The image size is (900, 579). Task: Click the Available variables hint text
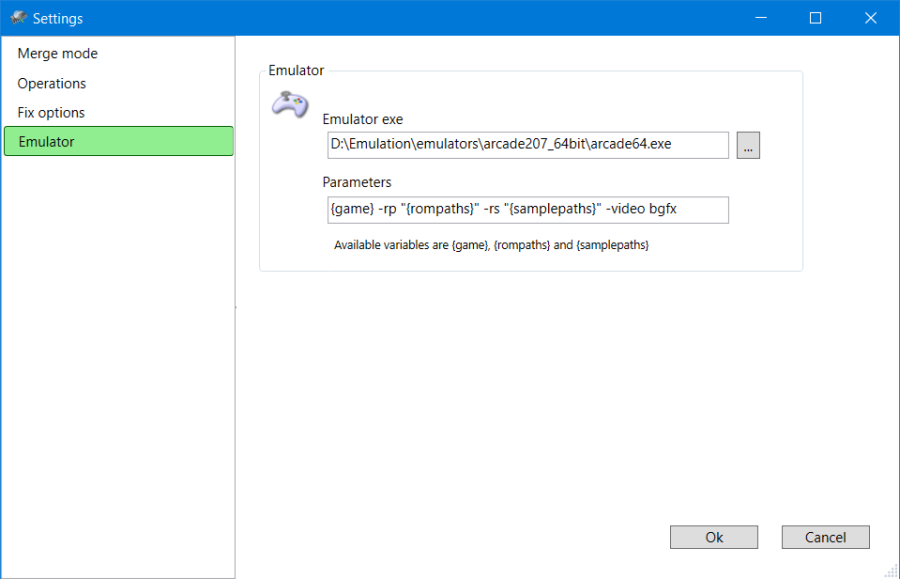pyautogui.click(x=491, y=245)
